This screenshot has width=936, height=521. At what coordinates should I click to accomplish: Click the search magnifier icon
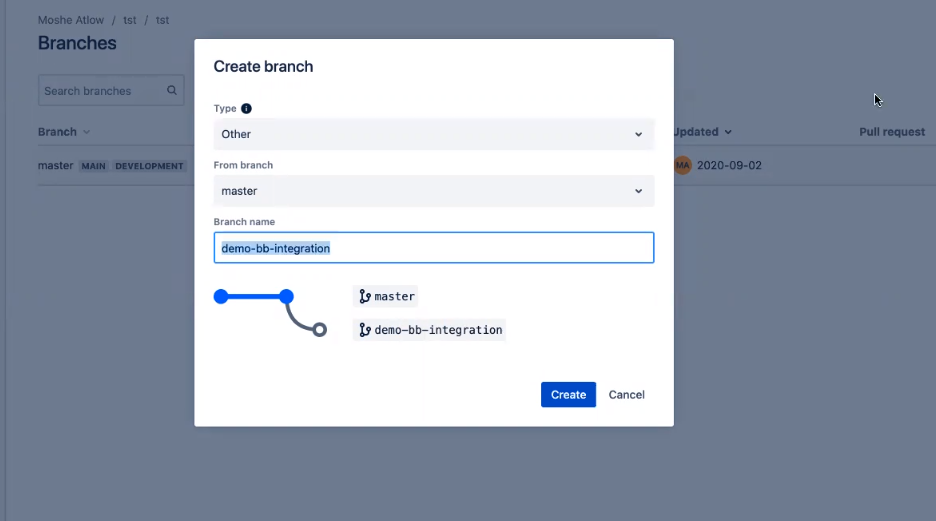pos(172,90)
